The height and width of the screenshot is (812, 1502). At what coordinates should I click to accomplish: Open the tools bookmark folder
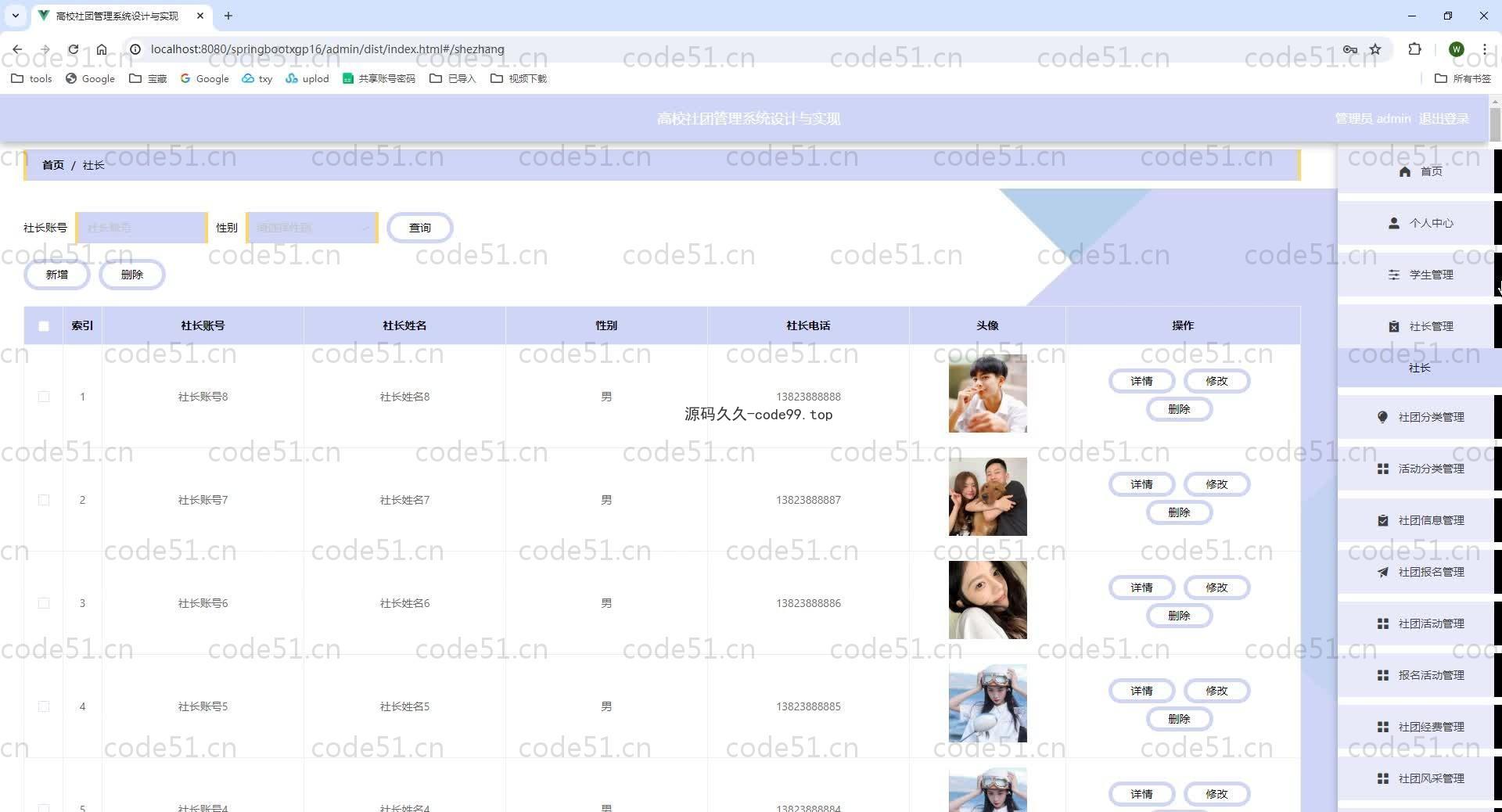[x=31, y=78]
